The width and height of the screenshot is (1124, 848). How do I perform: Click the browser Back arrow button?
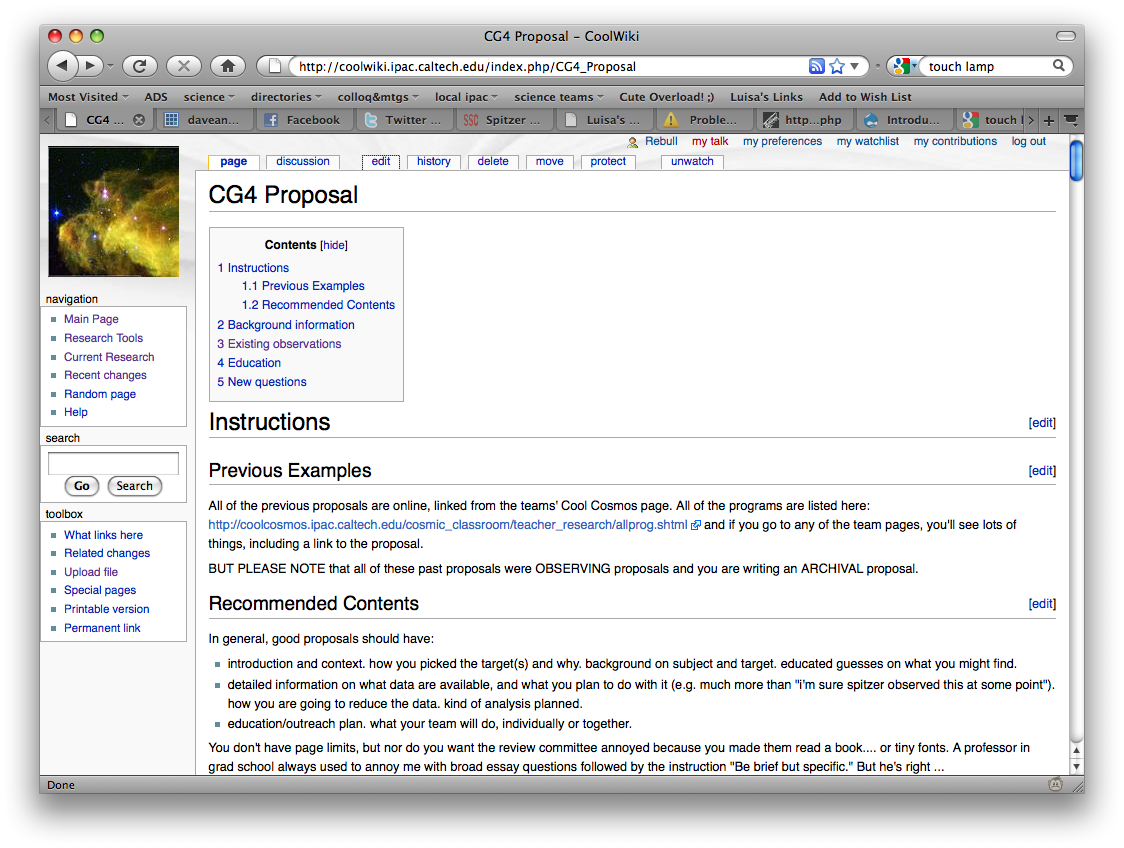[x=62, y=66]
